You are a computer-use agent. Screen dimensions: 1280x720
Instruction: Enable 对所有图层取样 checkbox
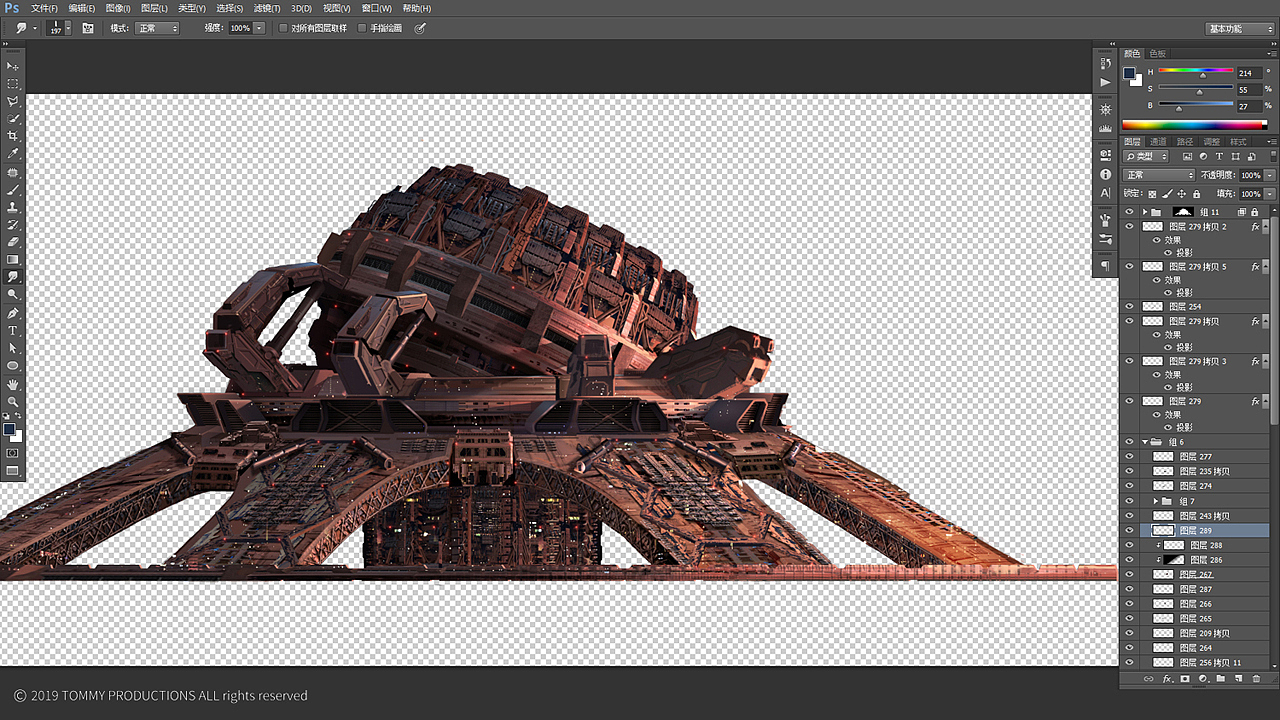point(283,28)
